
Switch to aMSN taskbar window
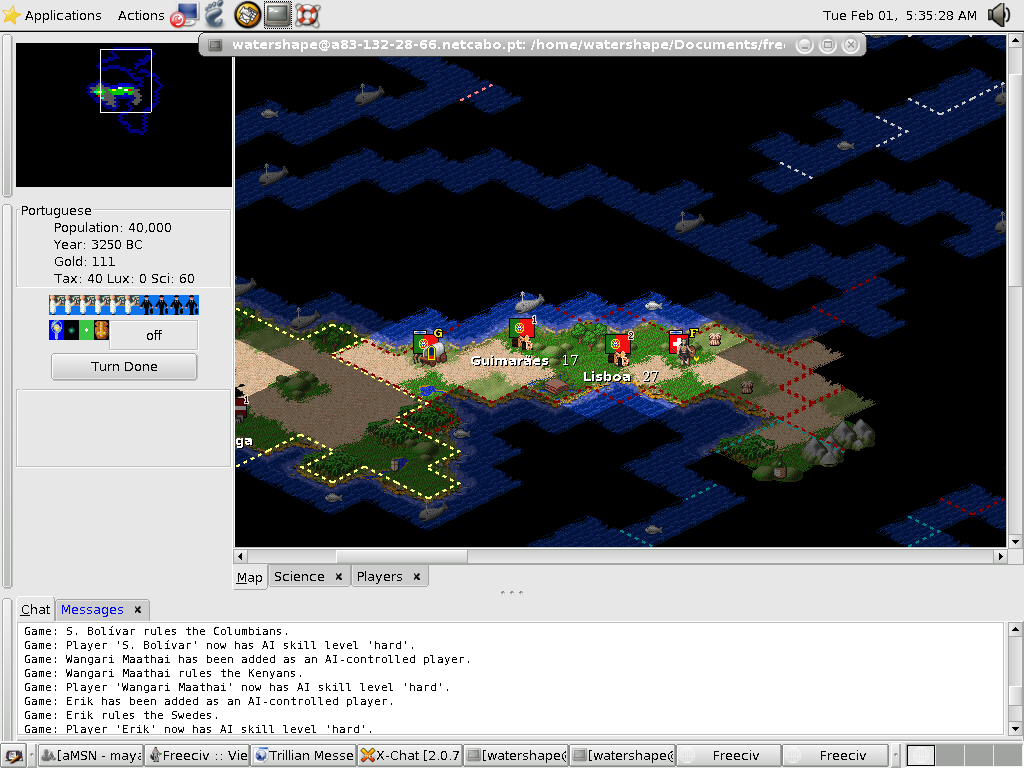click(91, 756)
